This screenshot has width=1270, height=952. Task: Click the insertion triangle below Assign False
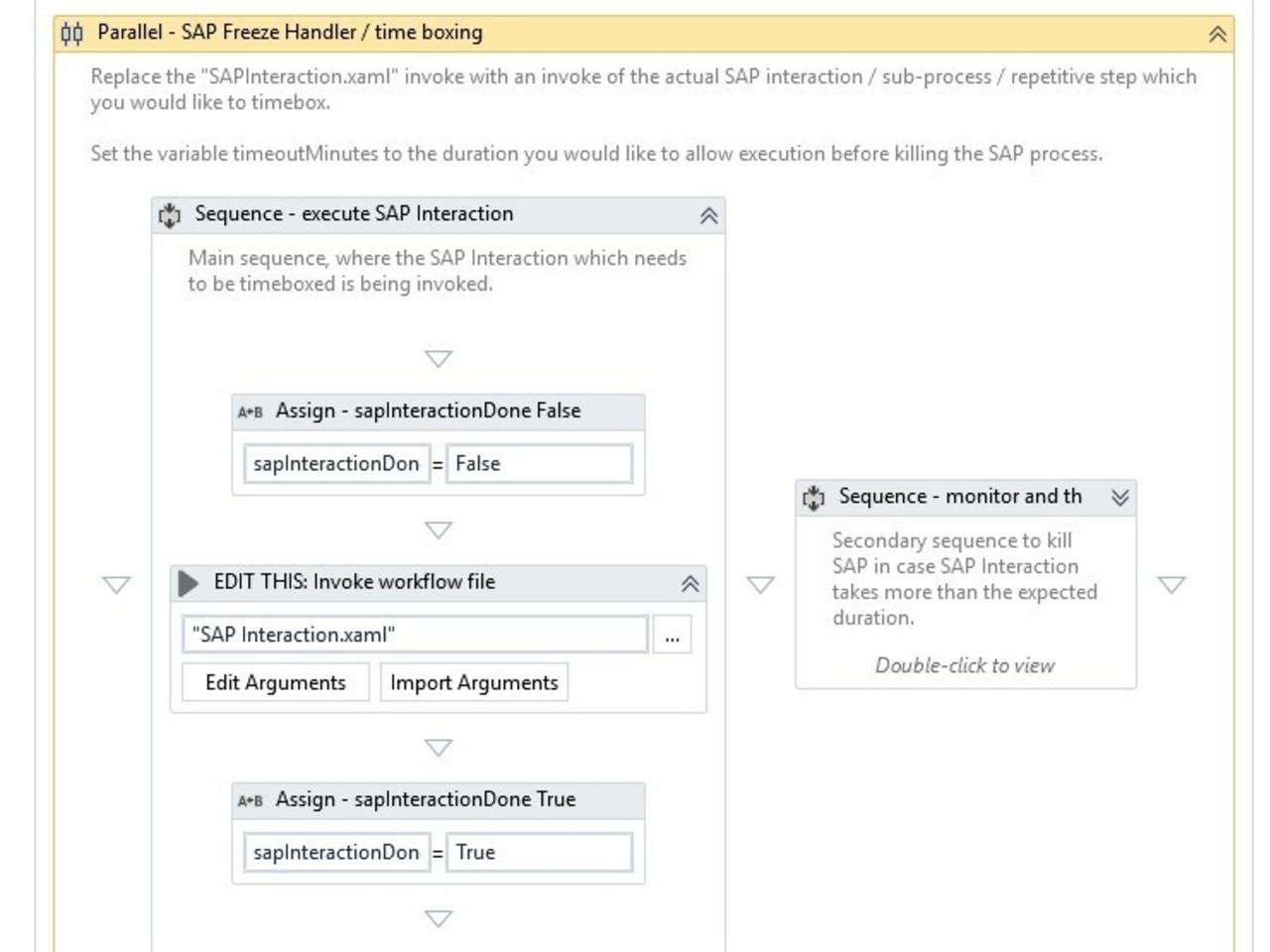coord(439,530)
